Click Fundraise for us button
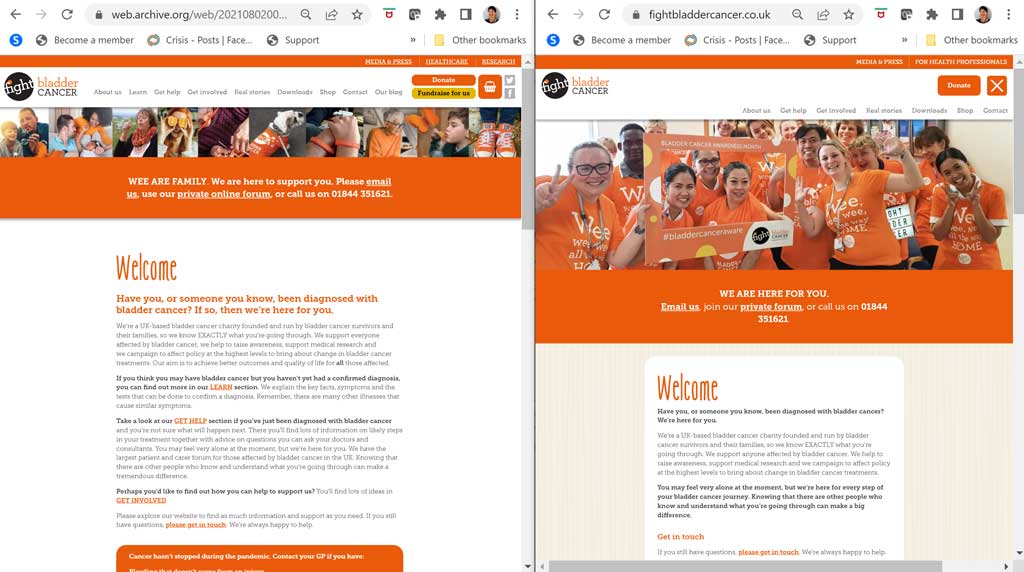The width and height of the screenshot is (1024, 572). [x=443, y=93]
